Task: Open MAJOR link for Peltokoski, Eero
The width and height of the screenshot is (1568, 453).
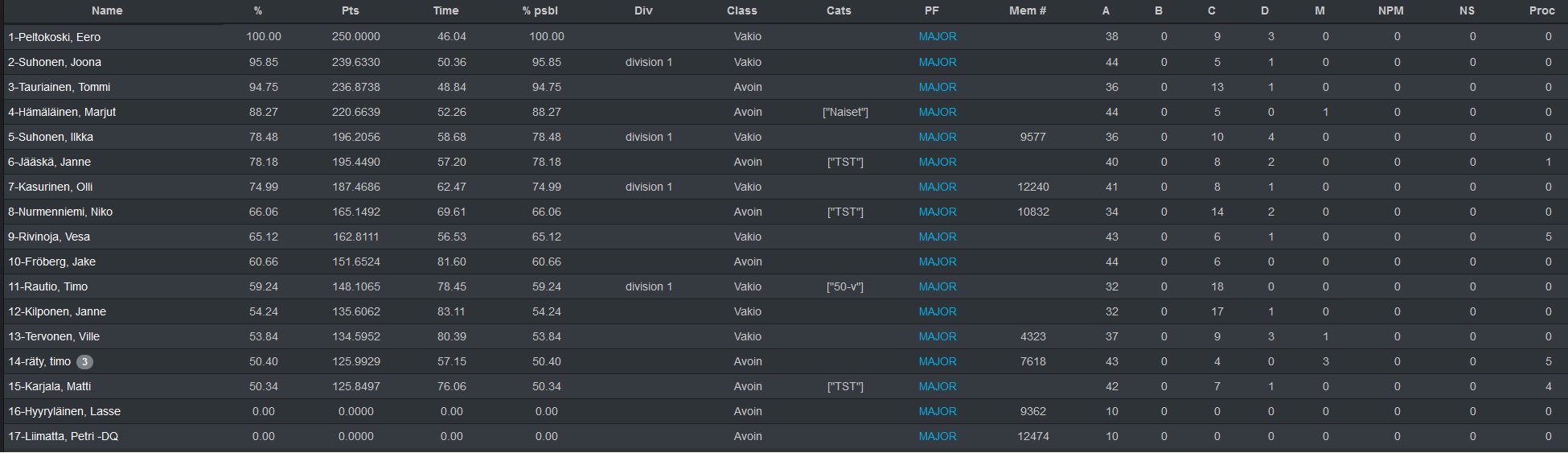Action: point(938,37)
